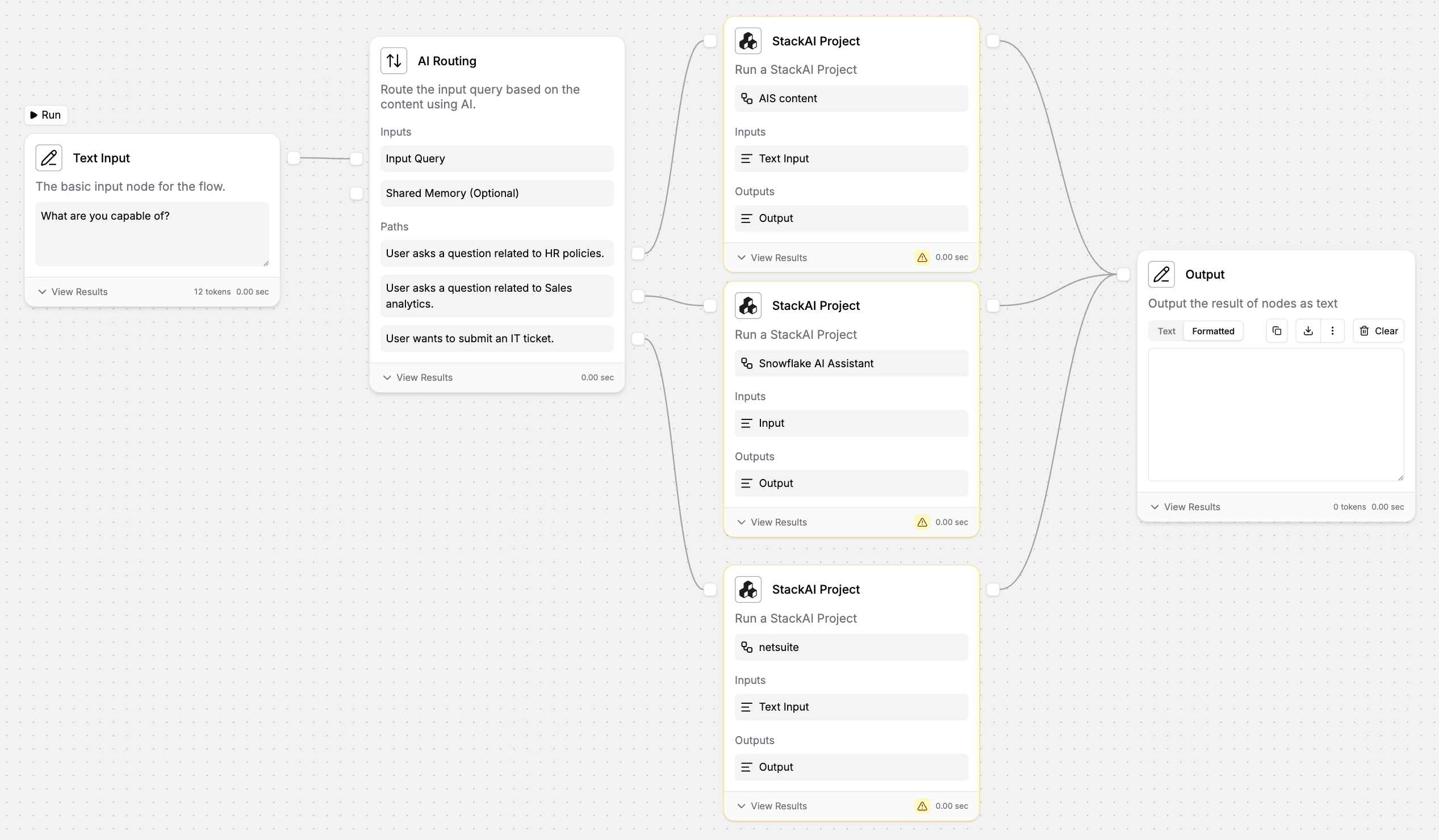Click the Shared Memory (Optional) input connector
The height and width of the screenshot is (840, 1439).
pos(356,194)
